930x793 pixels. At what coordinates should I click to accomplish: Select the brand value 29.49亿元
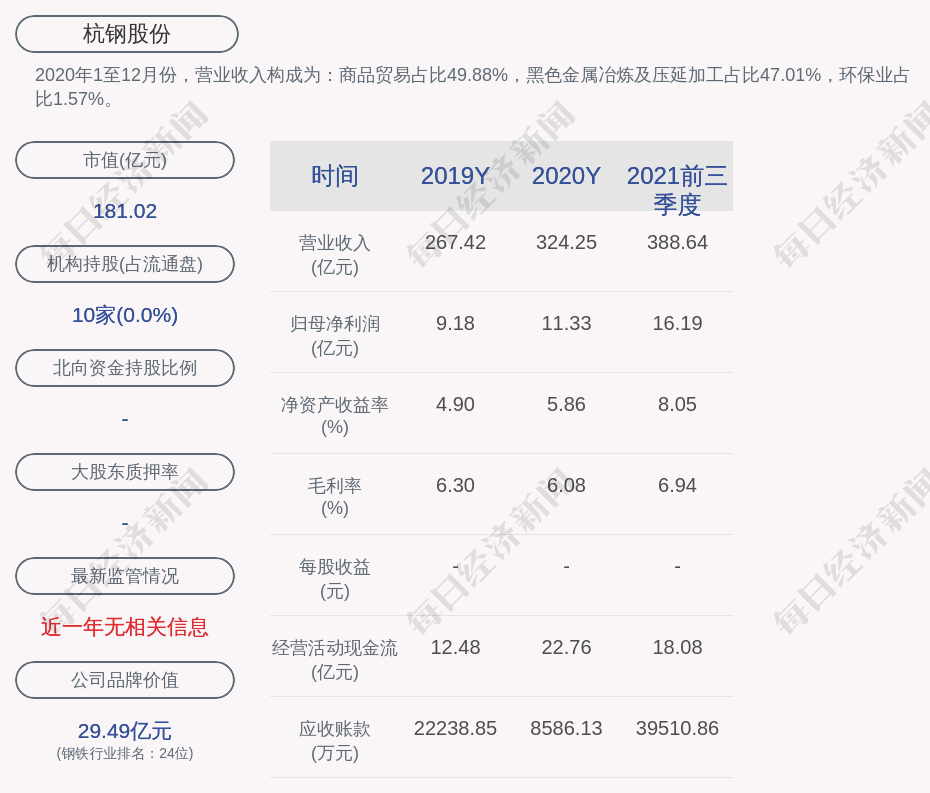[x=125, y=731]
